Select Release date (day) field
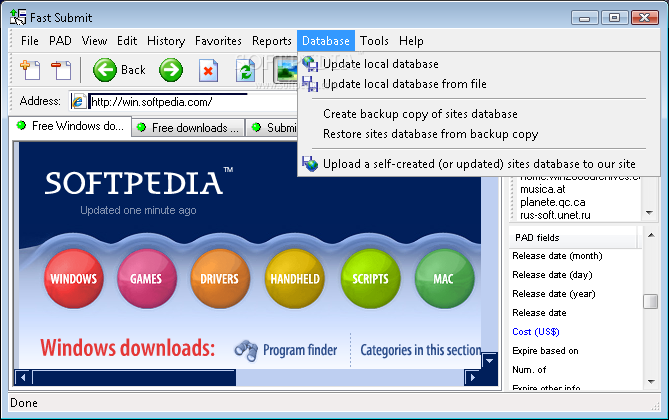 pos(552,275)
